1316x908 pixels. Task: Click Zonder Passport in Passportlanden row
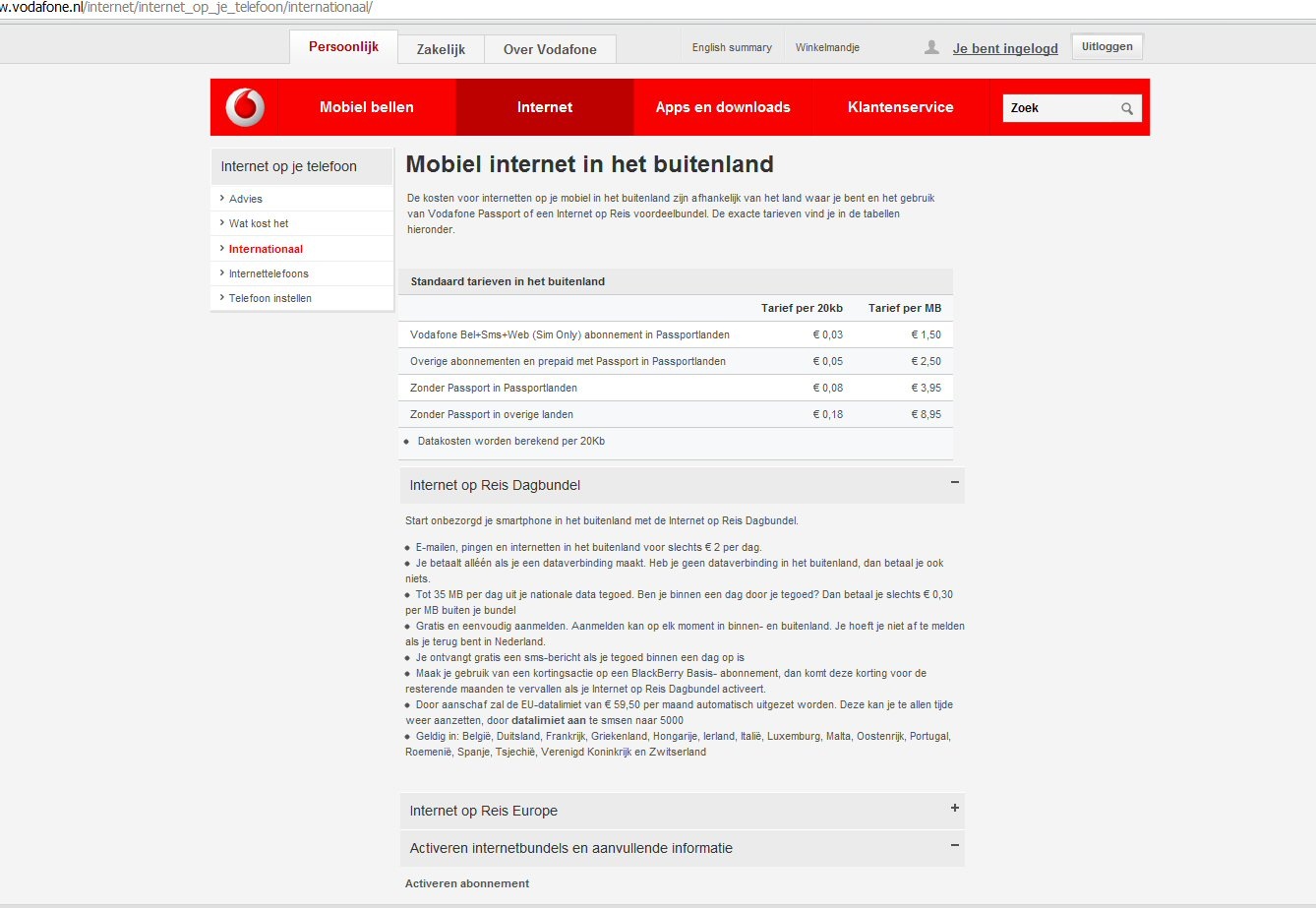676,388
